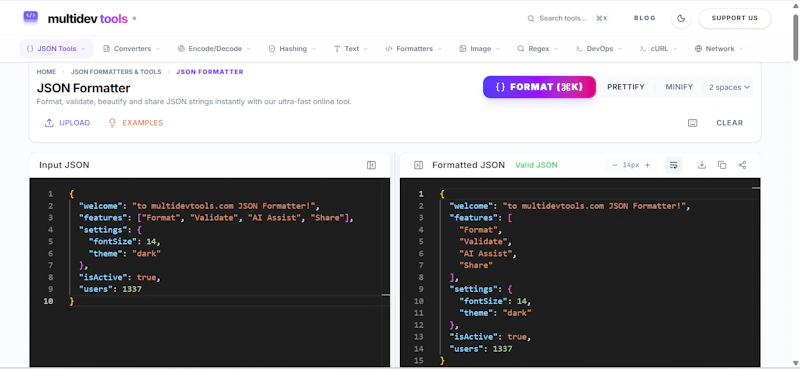The image size is (800, 369).
Task: Open the JSON Tools menu
Action: click(56, 49)
